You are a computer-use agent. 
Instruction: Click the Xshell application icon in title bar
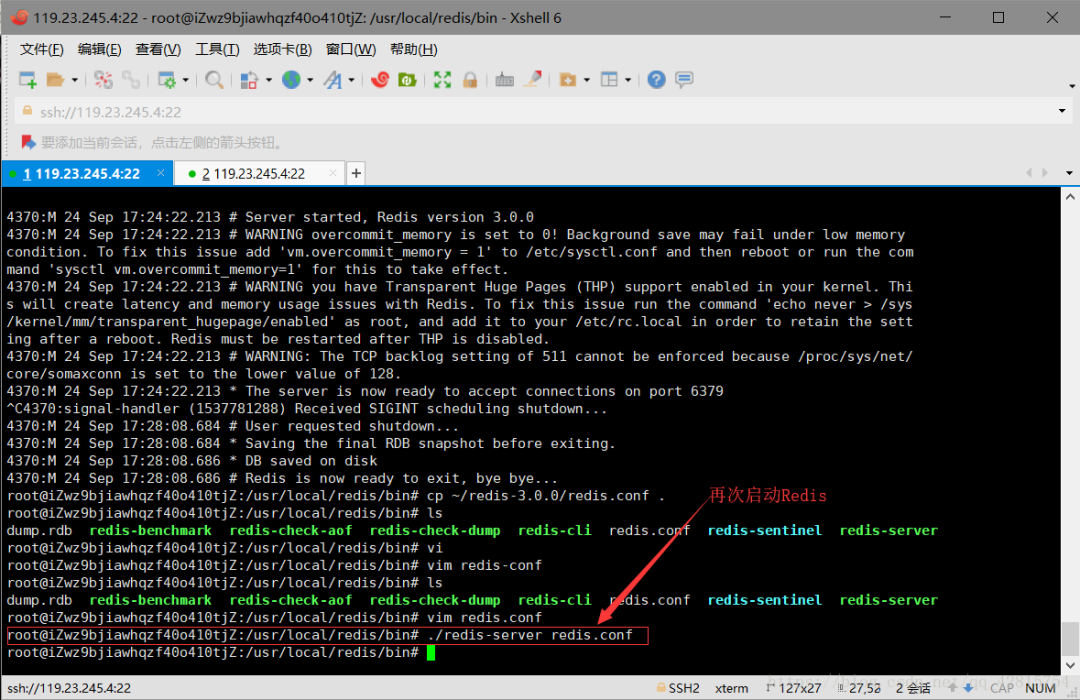[19, 17]
